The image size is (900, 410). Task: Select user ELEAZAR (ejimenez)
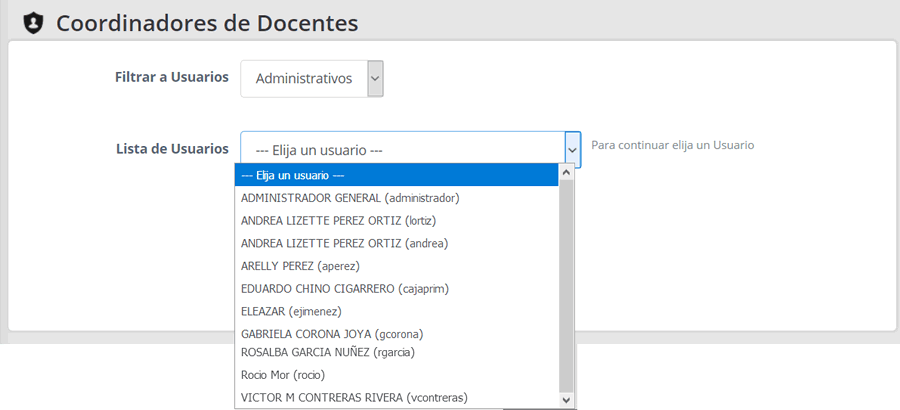coord(291,312)
